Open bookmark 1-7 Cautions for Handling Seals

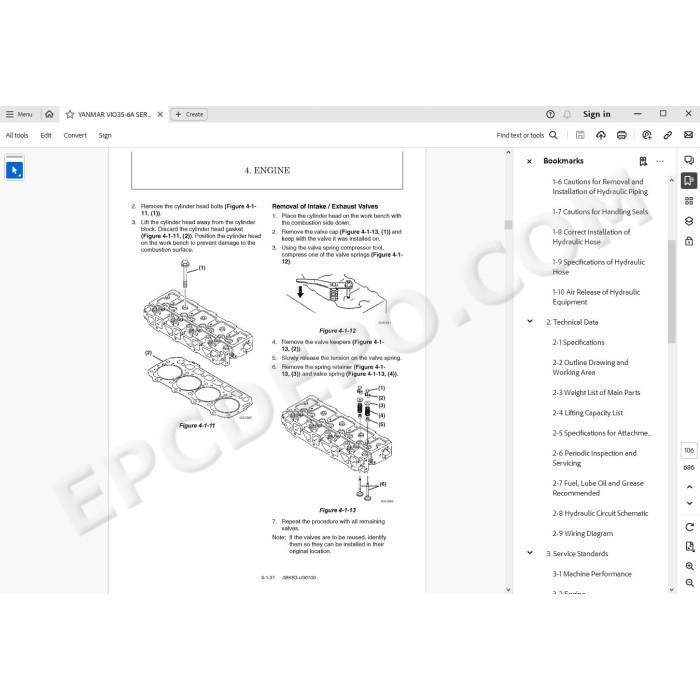(x=600, y=212)
